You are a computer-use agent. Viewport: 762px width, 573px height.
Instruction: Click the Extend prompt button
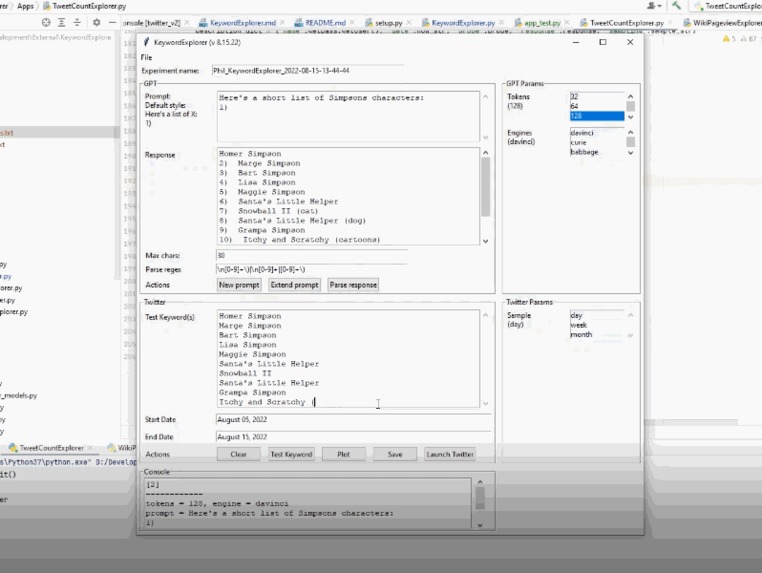click(294, 285)
